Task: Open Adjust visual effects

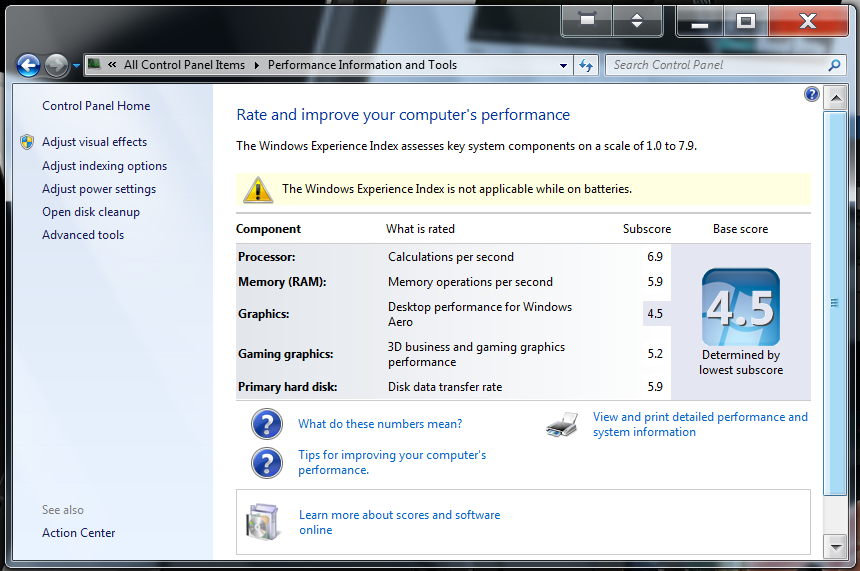Action: pyautogui.click(x=94, y=142)
